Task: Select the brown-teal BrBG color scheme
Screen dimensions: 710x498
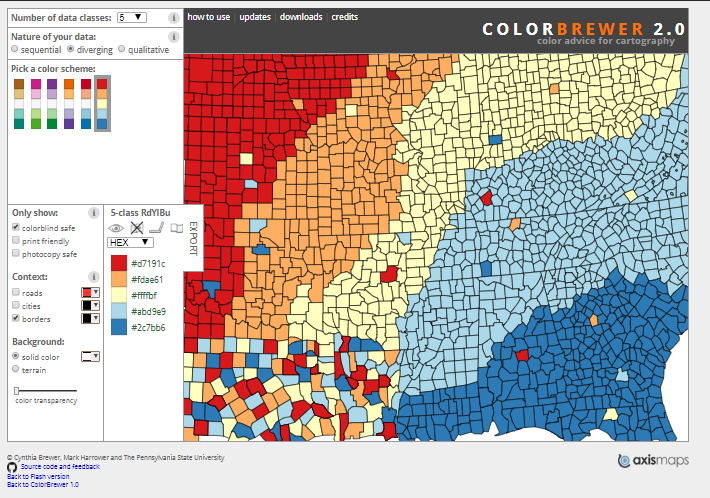Action: [19, 104]
